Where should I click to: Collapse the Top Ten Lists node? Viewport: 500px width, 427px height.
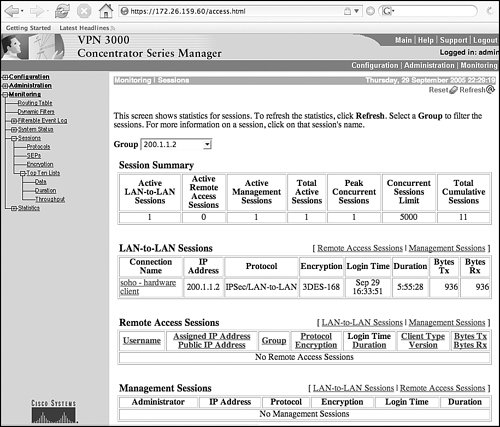click(x=23, y=173)
